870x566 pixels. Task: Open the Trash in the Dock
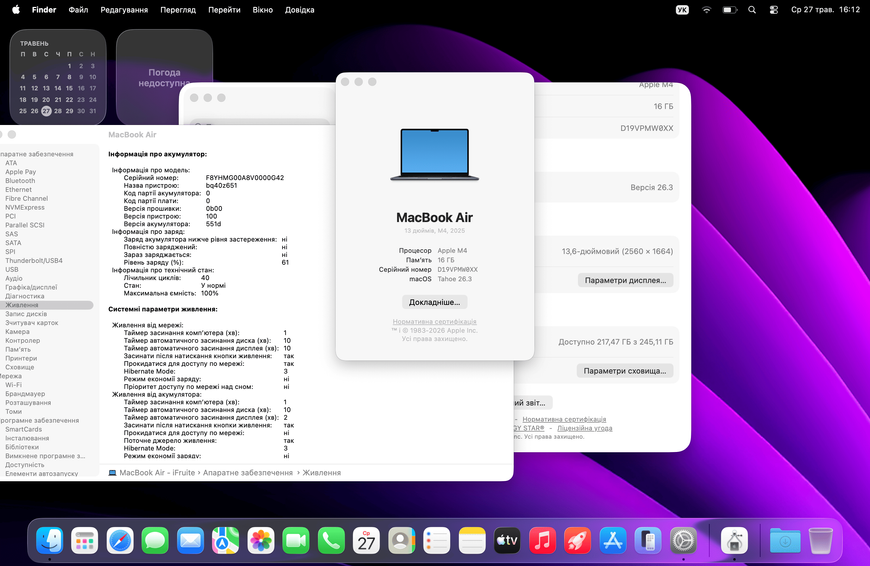point(821,540)
